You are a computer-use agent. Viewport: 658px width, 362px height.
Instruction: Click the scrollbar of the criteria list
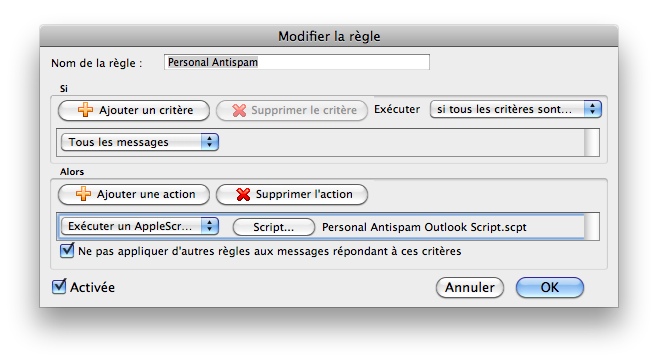pyautogui.click(x=592, y=143)
